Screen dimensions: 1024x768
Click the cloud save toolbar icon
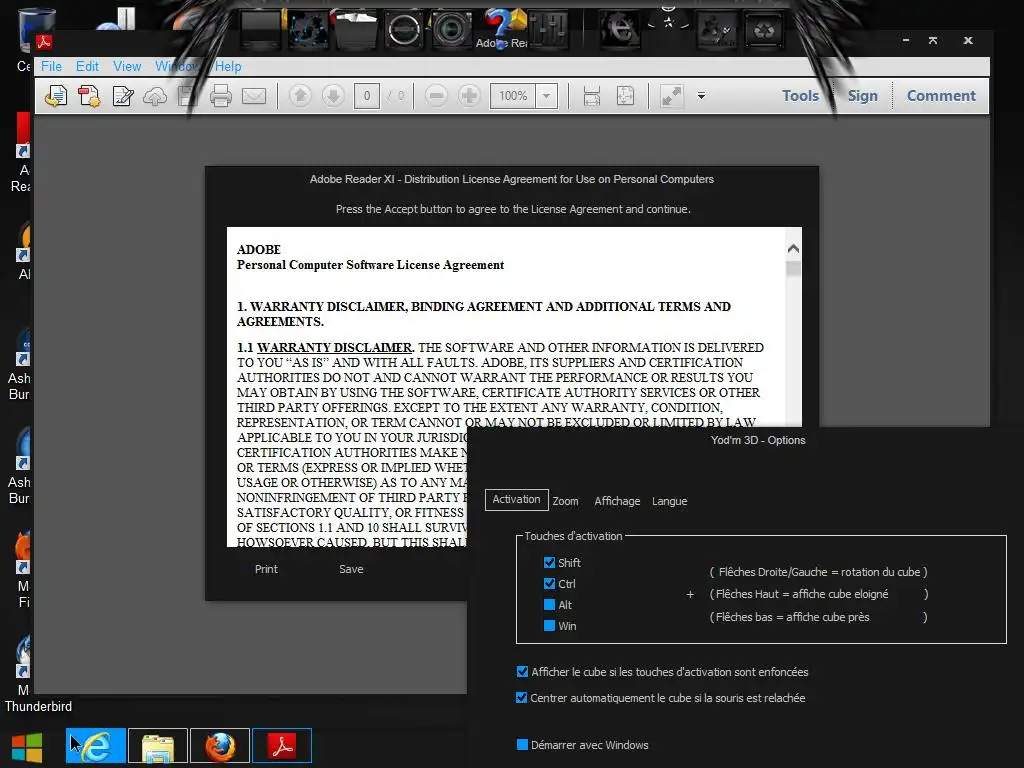(155, 97)
